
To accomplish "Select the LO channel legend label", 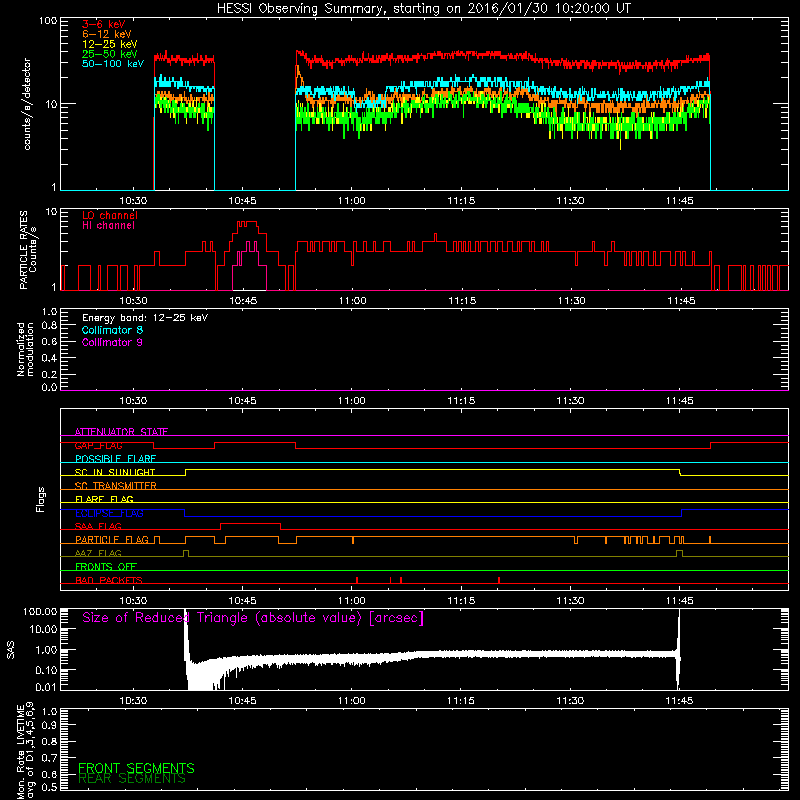I will tap(110, 215).
